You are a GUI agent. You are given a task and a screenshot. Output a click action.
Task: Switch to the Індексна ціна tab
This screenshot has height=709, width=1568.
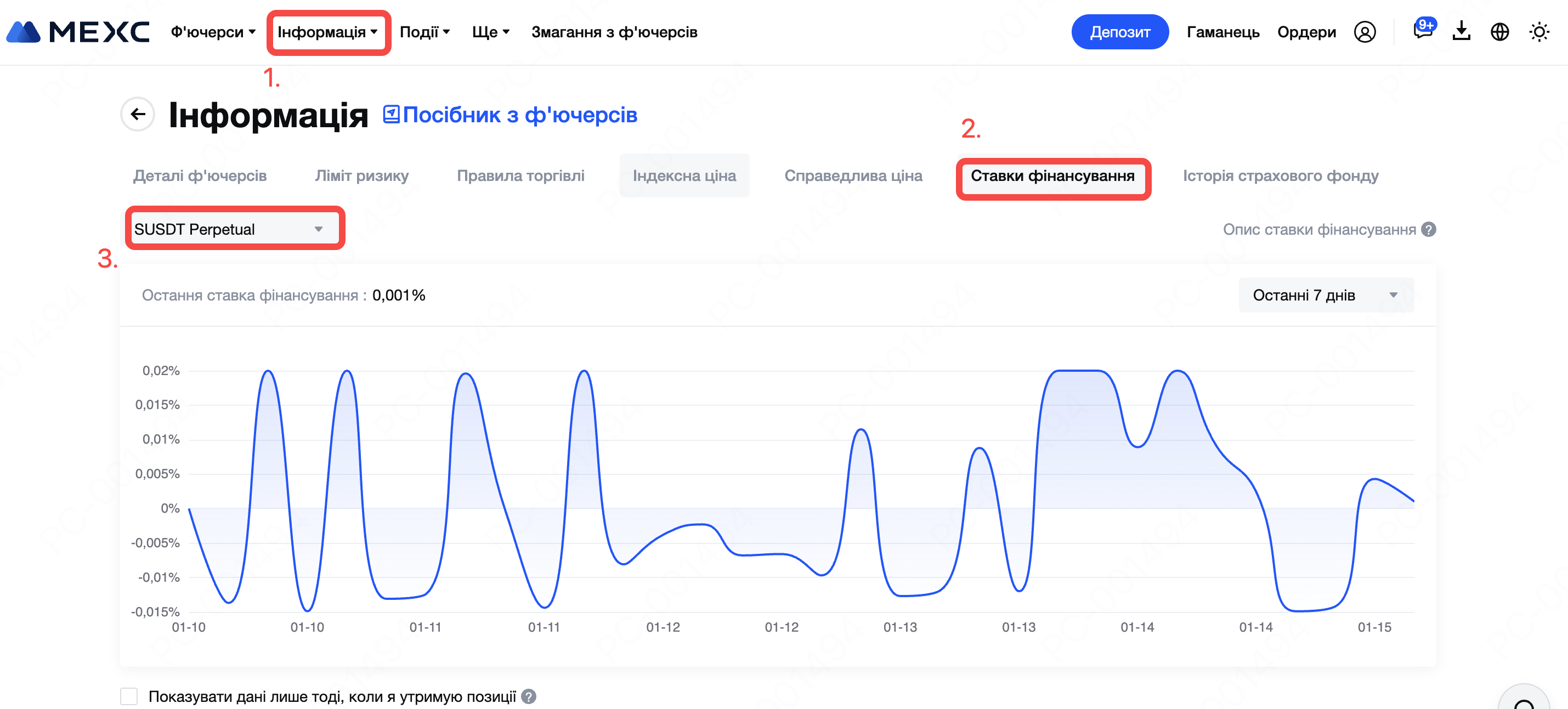click(x=683, y=176)
